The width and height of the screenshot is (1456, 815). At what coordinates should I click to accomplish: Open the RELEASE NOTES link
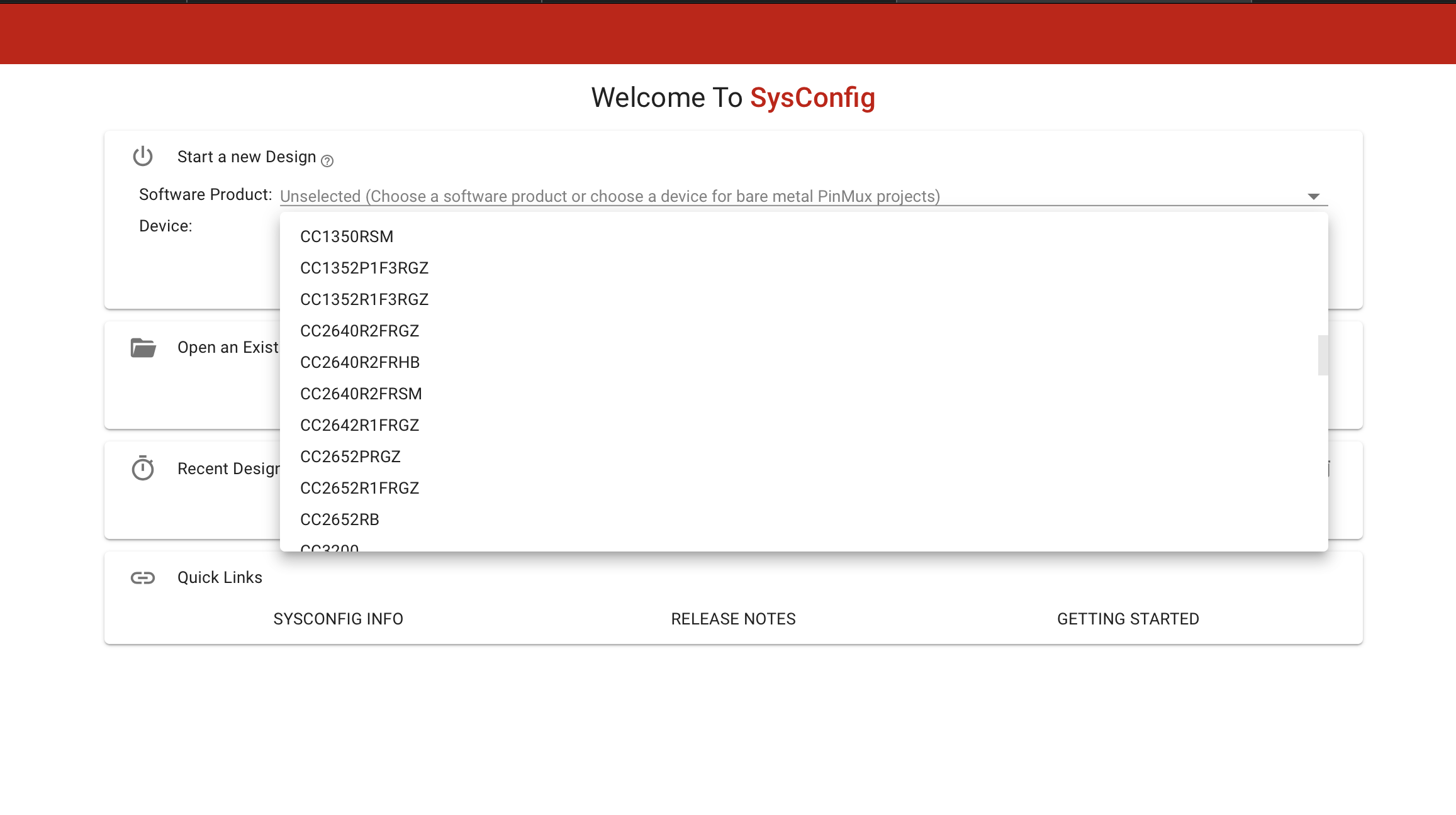(733, 619)
